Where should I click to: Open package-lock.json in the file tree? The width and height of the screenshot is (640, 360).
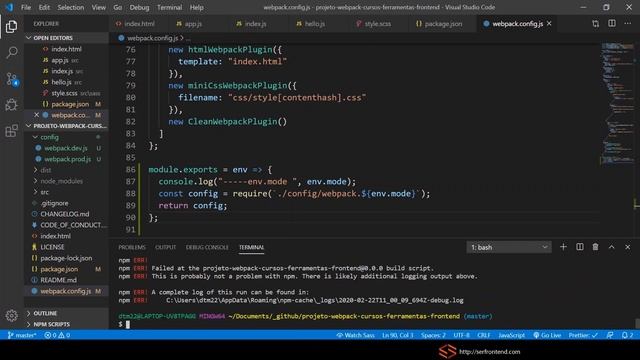coord(66,258)
